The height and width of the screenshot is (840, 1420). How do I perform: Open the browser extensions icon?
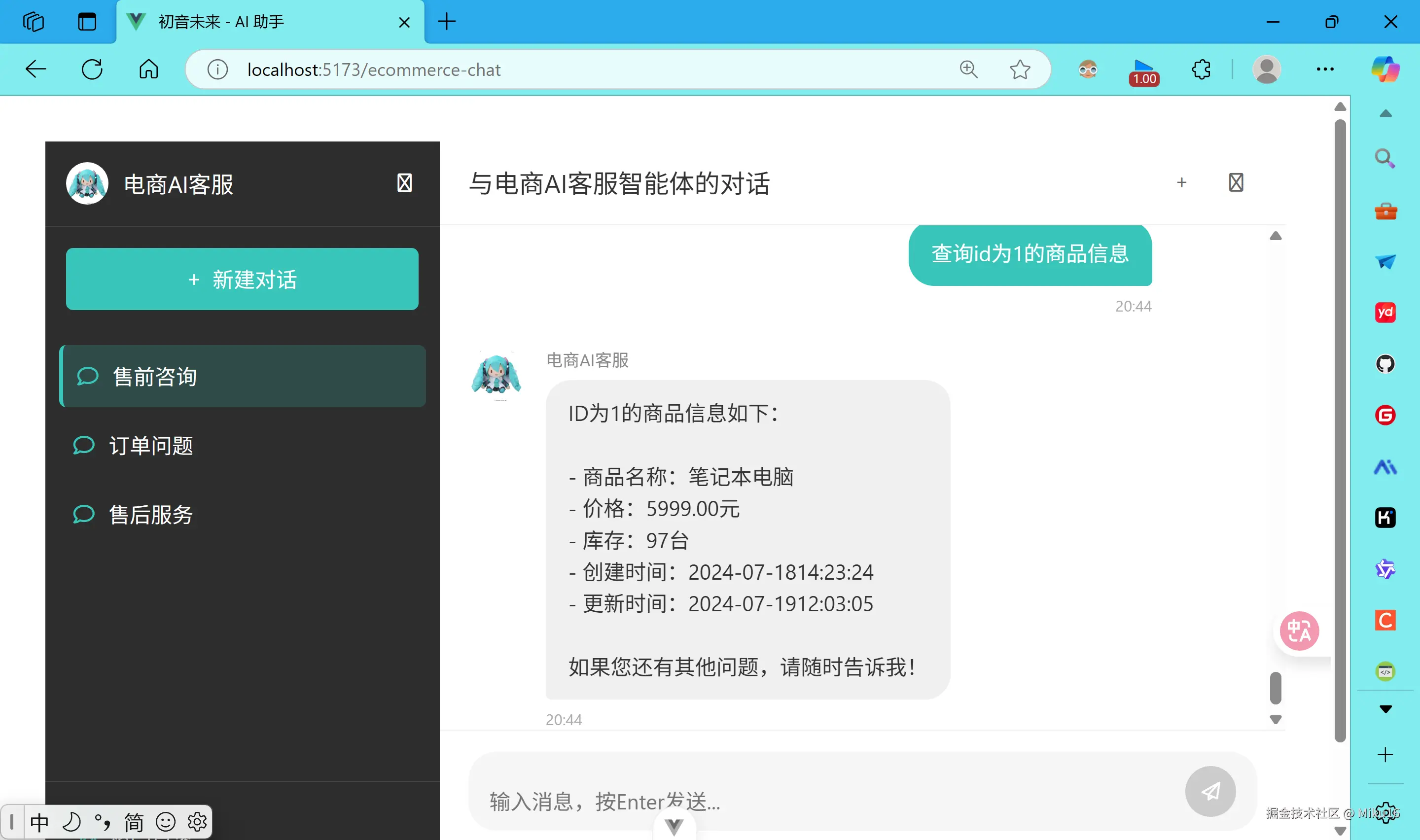(1201, 69)
